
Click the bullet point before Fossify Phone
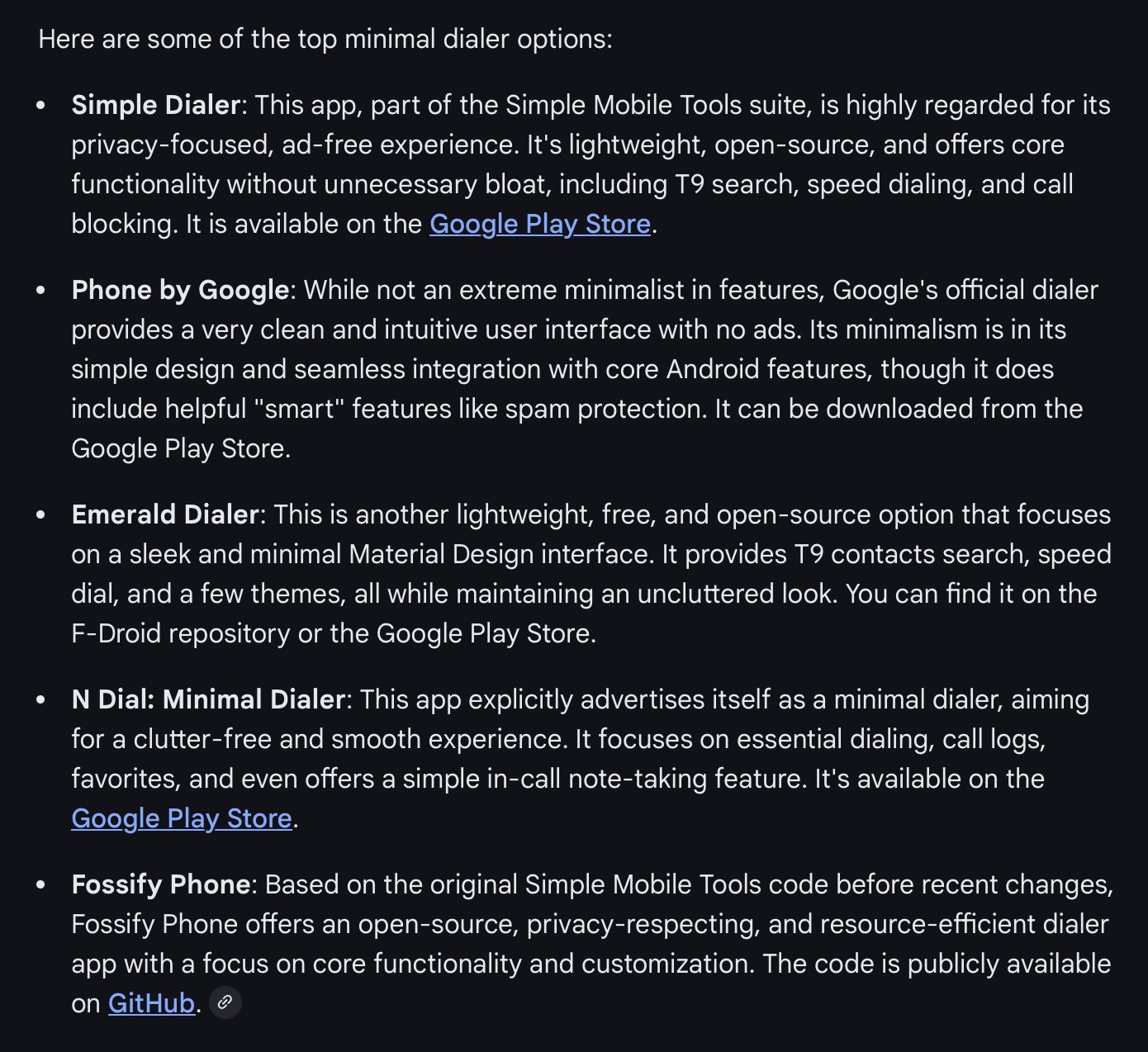point(41,885)
